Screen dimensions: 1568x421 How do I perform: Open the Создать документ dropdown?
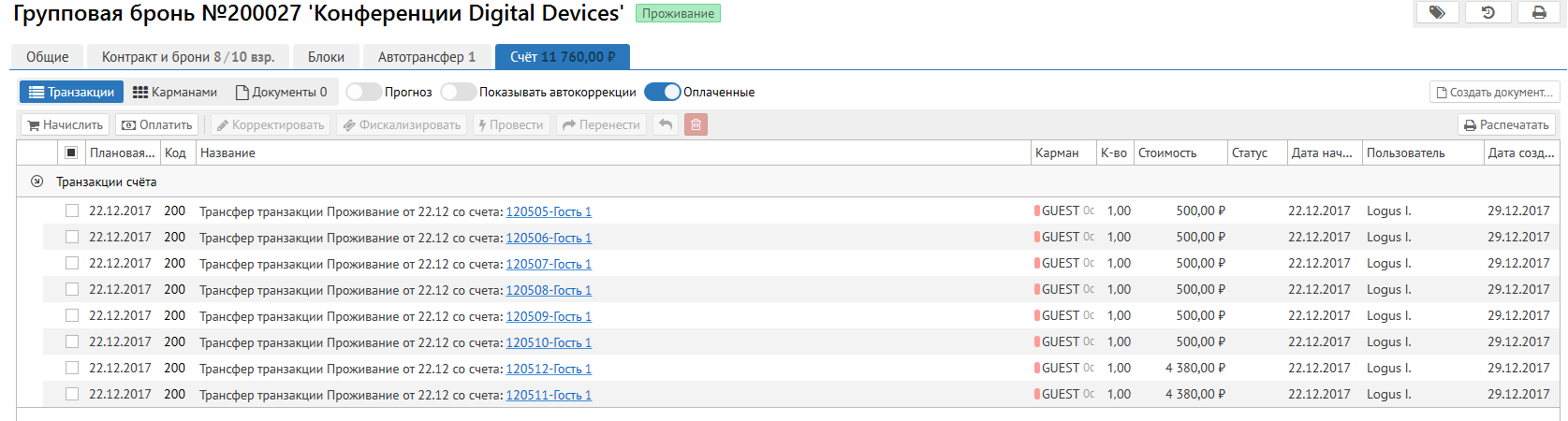coord(1495,92)
